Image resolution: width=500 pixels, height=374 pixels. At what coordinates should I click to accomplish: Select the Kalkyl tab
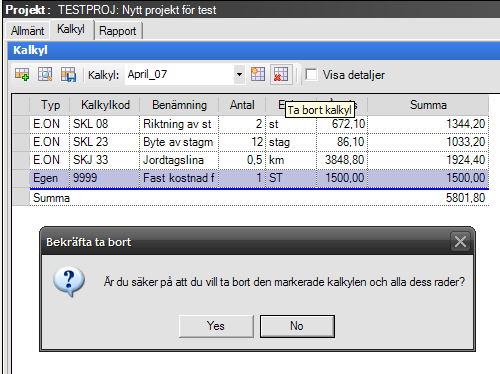pos(71,29)
